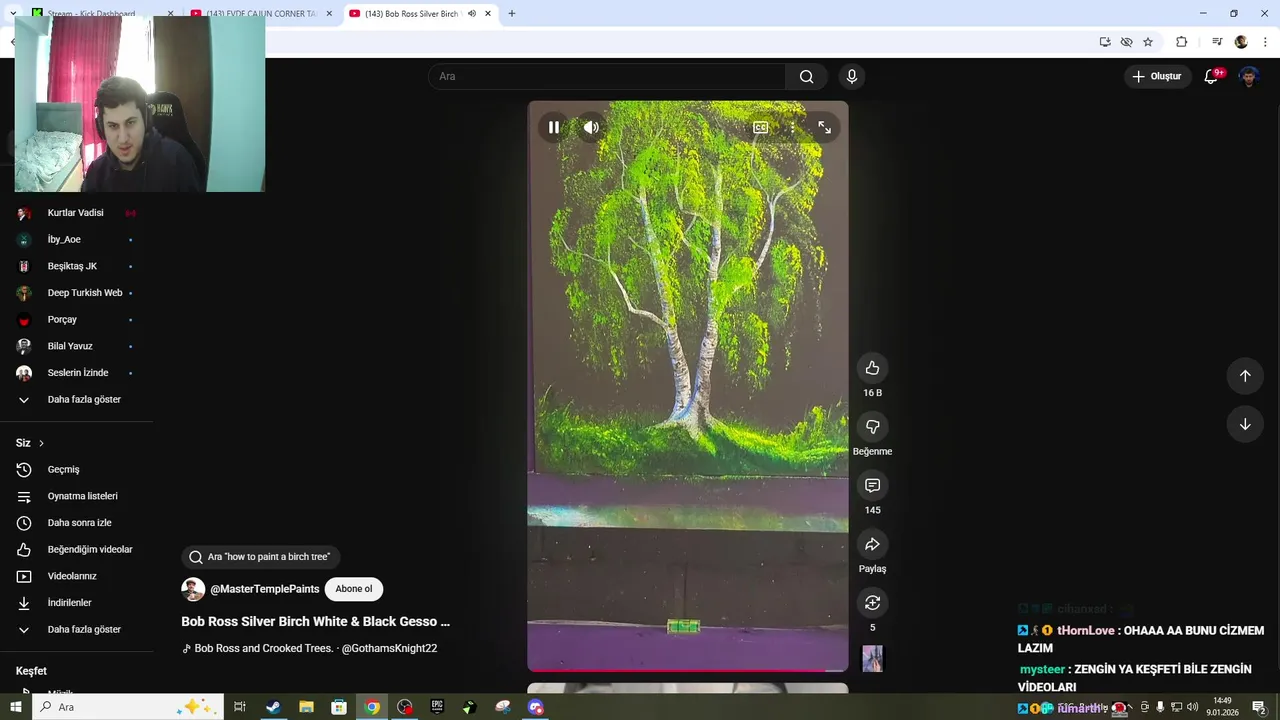Image resolution: width=1280 pixels, height=720 pixels.
Task: Open the Windows Start menu
Action: (x=15, y=707)
